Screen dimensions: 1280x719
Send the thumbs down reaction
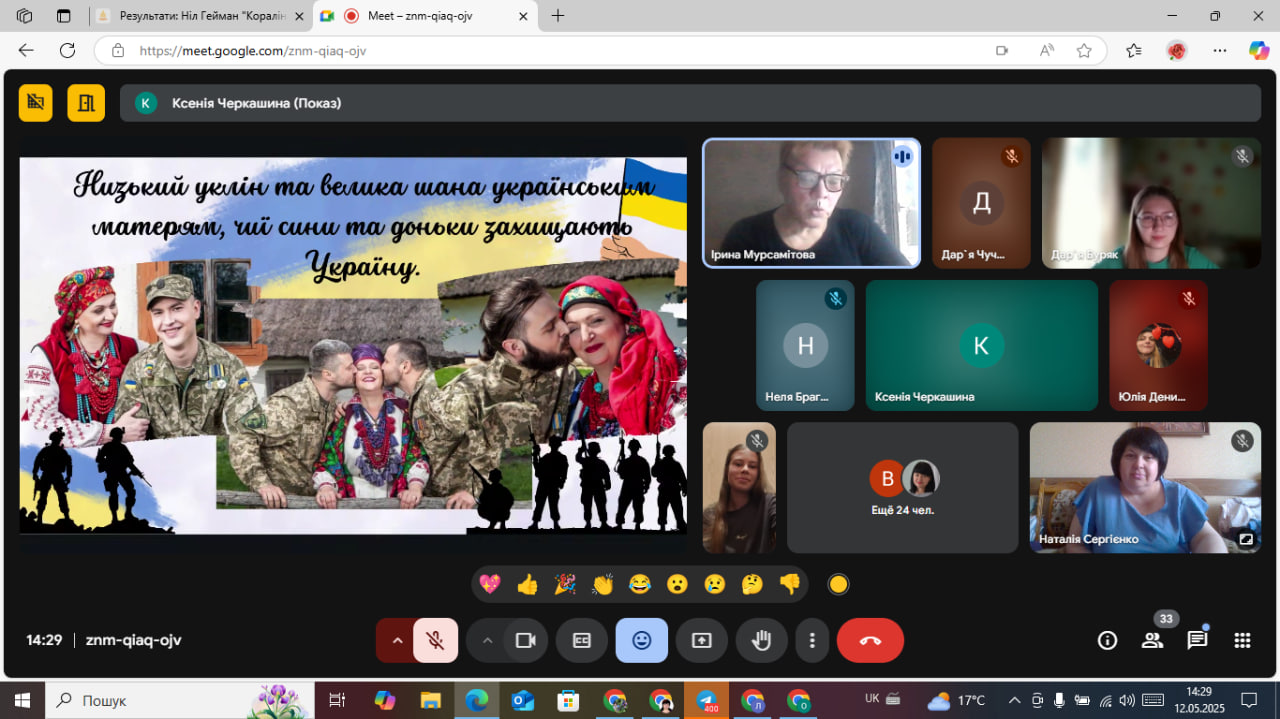790,584
